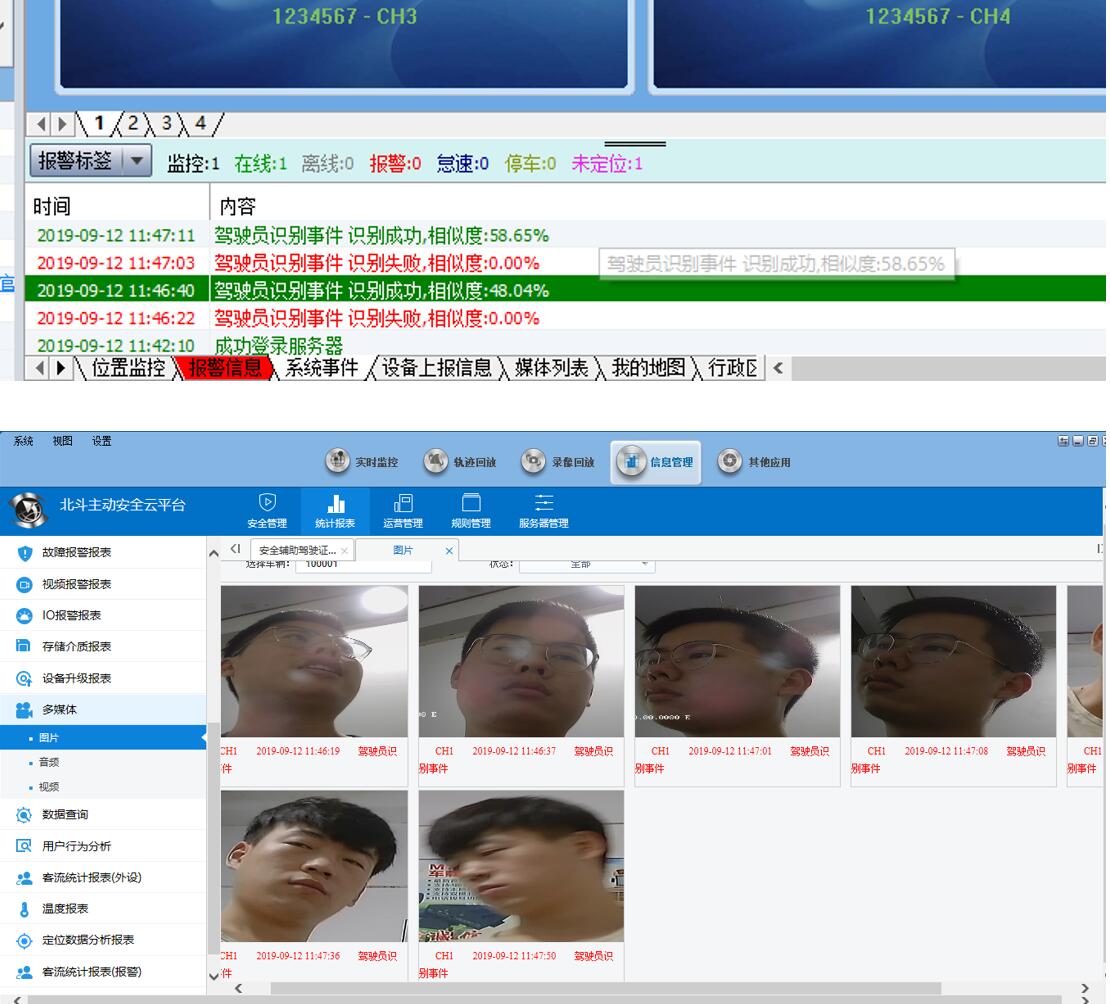Open 录像回放 video playback module
The height and width of the screenshot is (1004, 1110).
558,462
